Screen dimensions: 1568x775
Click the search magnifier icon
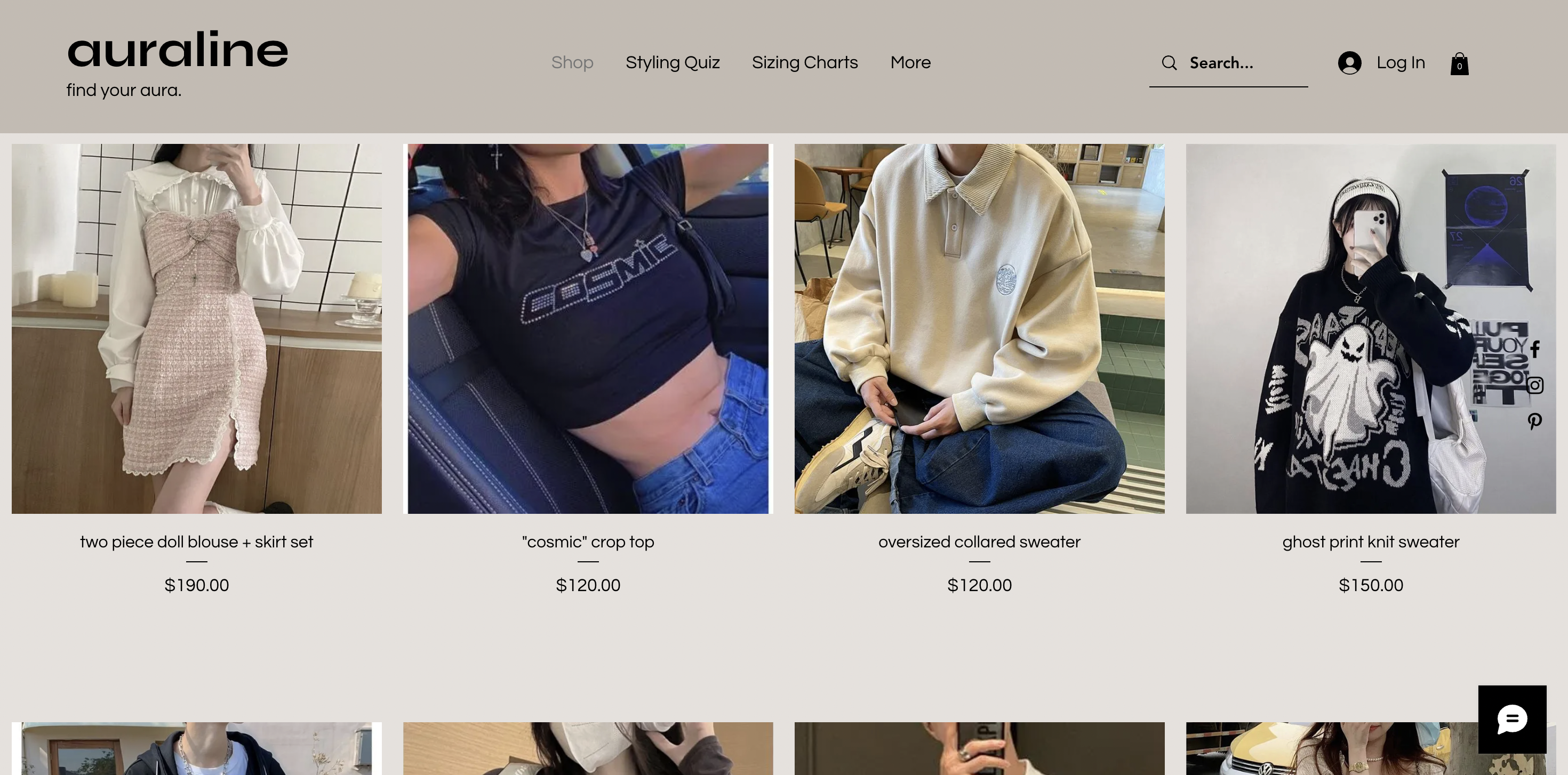(x=1169, y=63)
